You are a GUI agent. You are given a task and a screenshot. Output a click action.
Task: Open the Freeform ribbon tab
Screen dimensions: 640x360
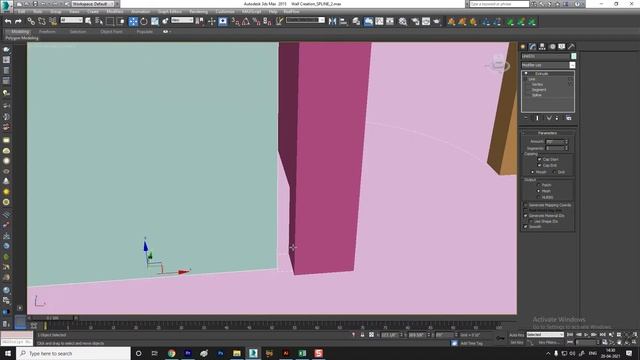(x=47, y=31)
